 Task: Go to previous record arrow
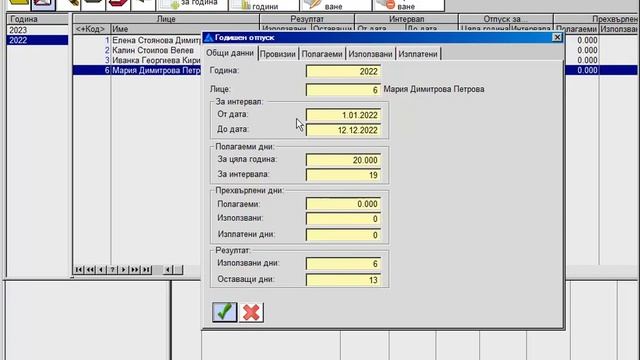tap(101, 270)
